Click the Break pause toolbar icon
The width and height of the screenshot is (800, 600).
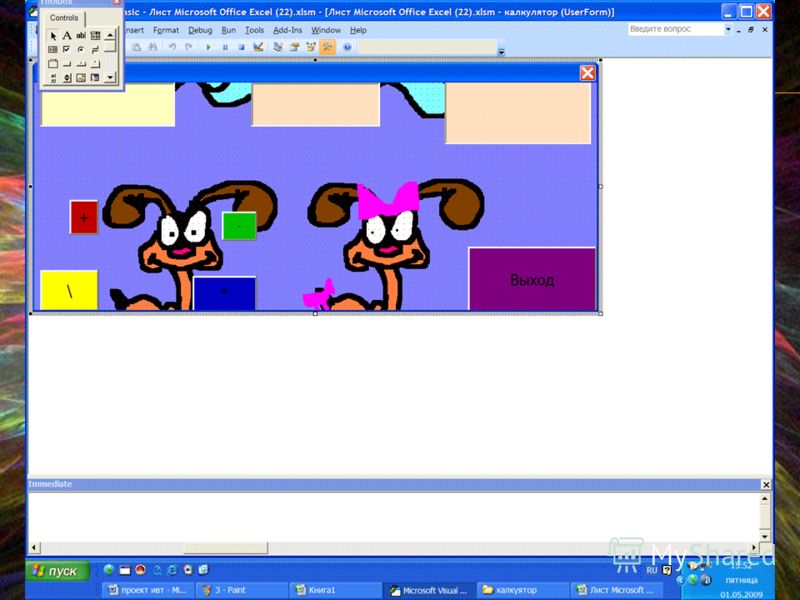tap(225, 47)
